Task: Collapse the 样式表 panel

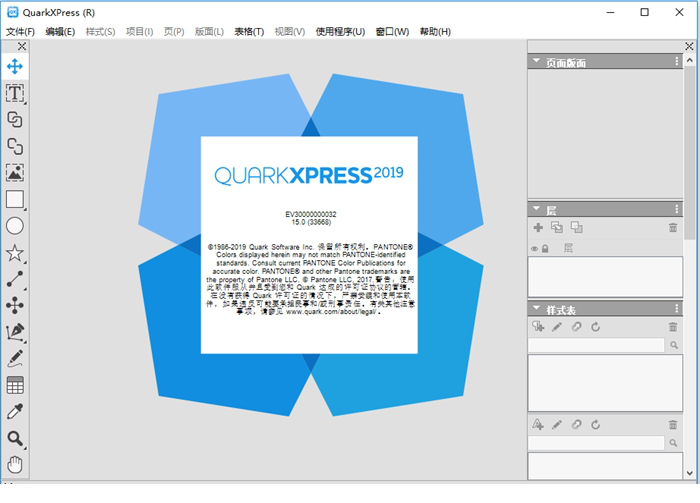Action: 536,308
